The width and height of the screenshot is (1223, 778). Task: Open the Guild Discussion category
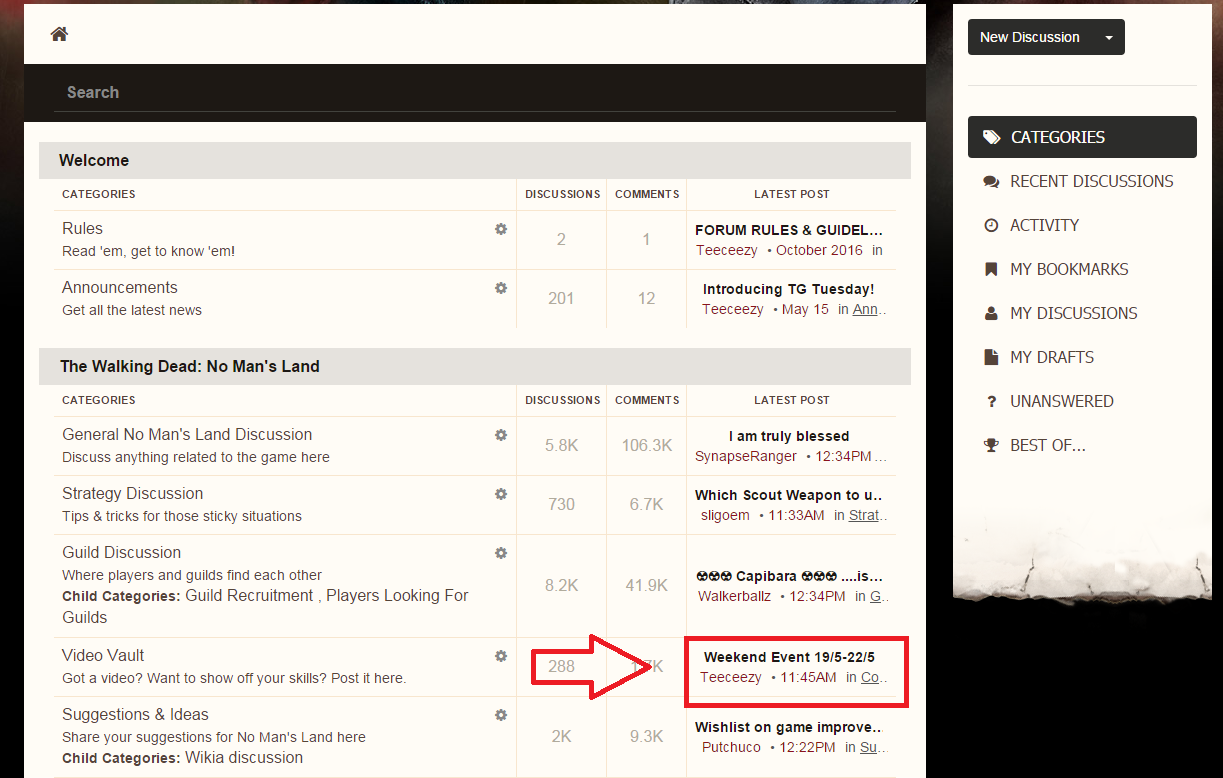coord(121,552)
